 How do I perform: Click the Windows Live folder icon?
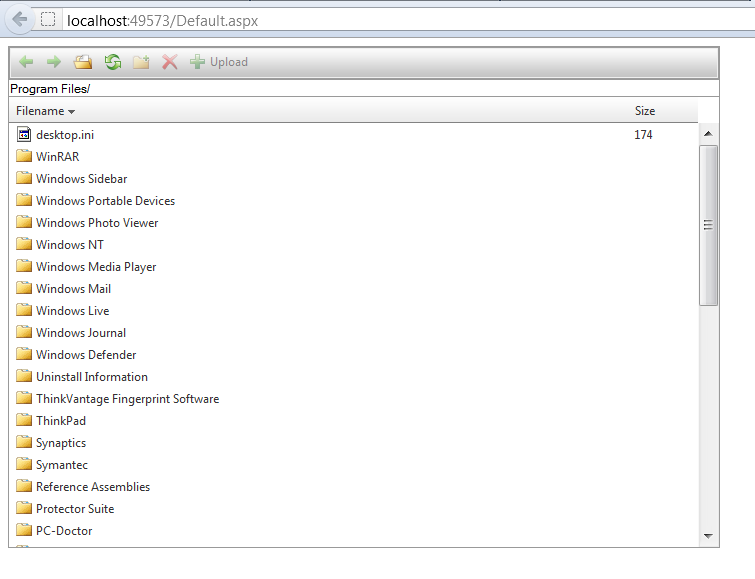pyautogui.click(x=24, y=310)
